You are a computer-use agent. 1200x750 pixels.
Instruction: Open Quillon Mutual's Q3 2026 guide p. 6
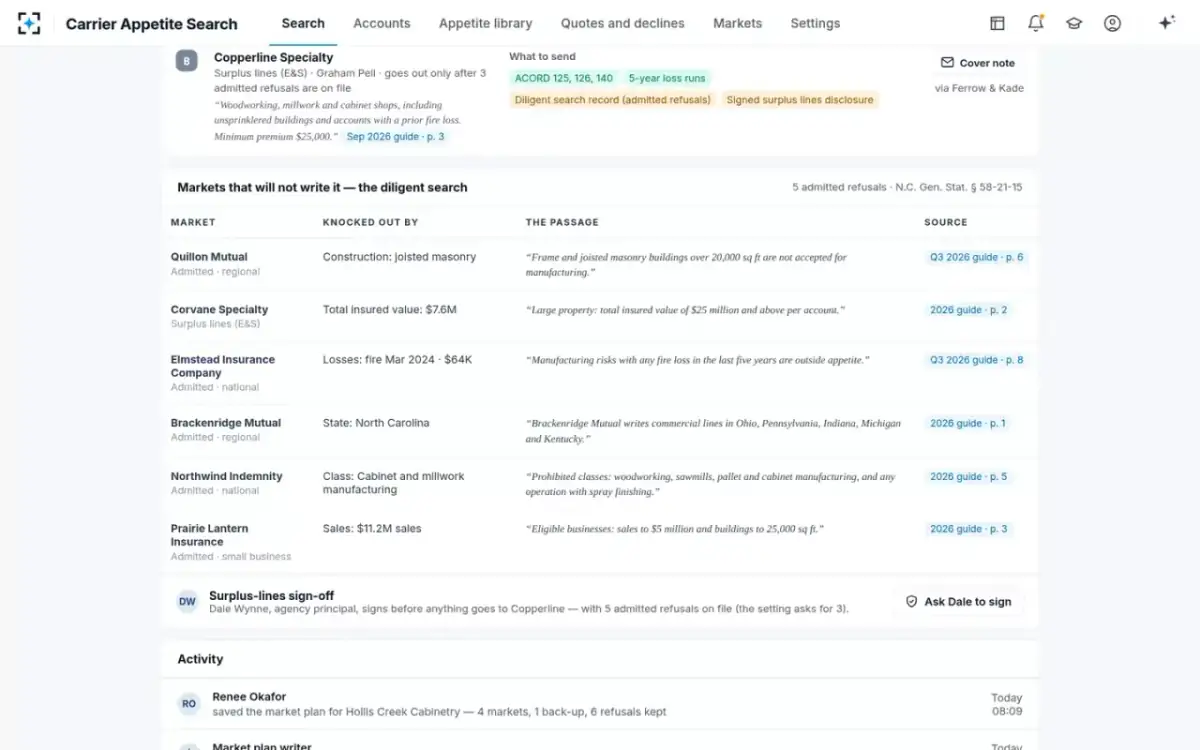tap(976, 257)
